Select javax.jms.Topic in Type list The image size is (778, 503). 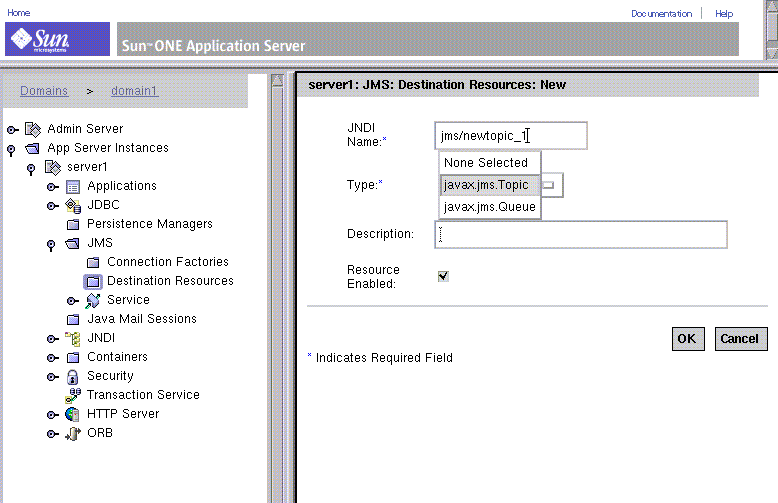click(489, 185)
